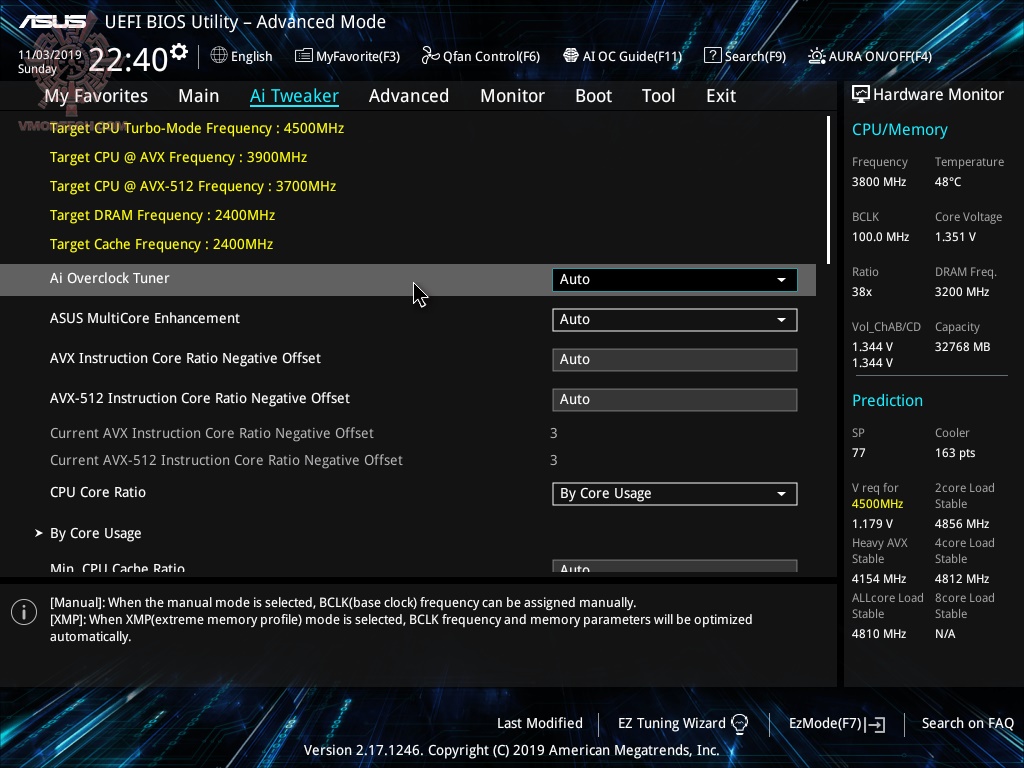This screenshot has height=768, width=1024.
Task: Click the 11/03/2019 date
Action: (50, 55)
